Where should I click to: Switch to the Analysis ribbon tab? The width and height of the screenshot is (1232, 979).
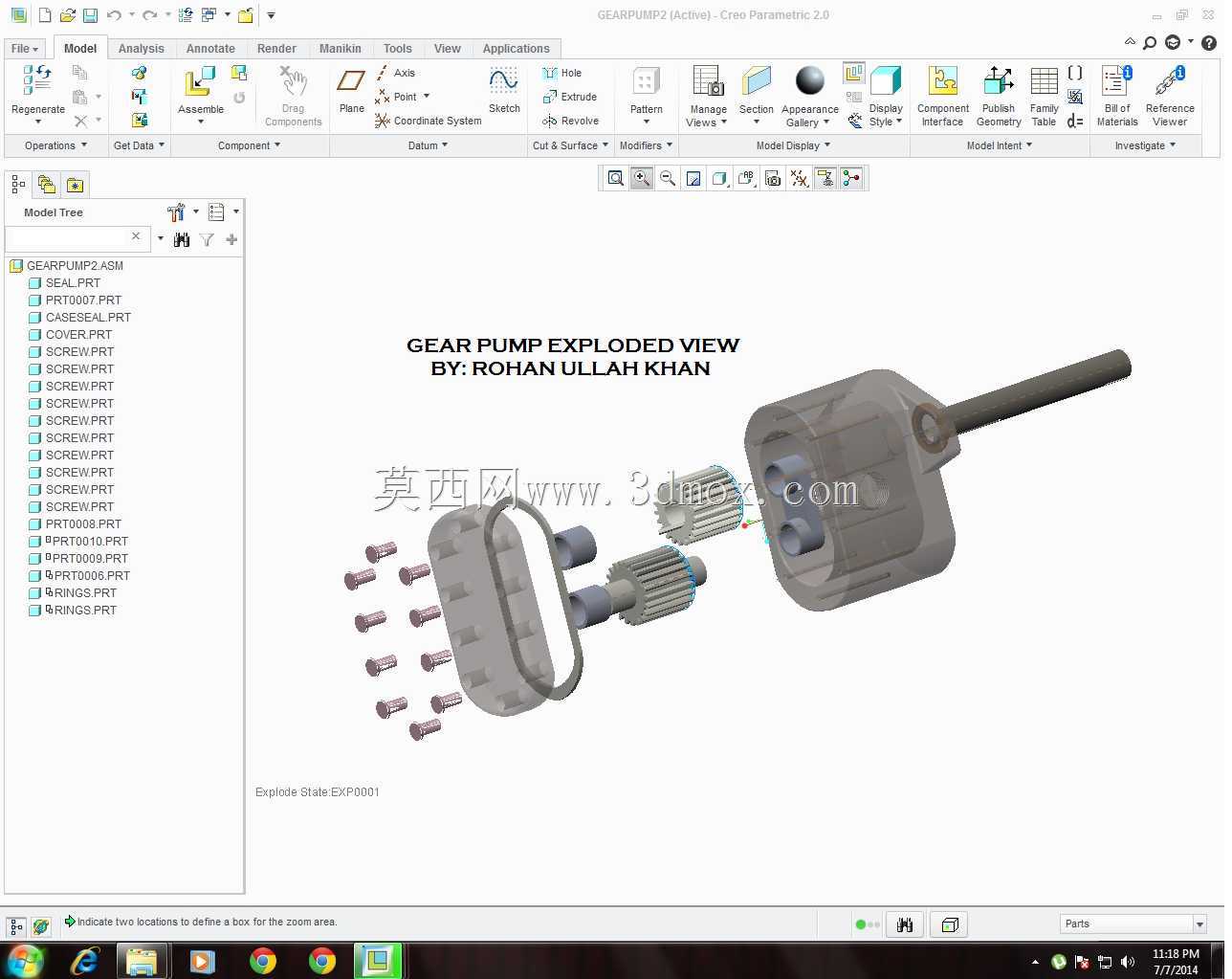click(141, 49)
